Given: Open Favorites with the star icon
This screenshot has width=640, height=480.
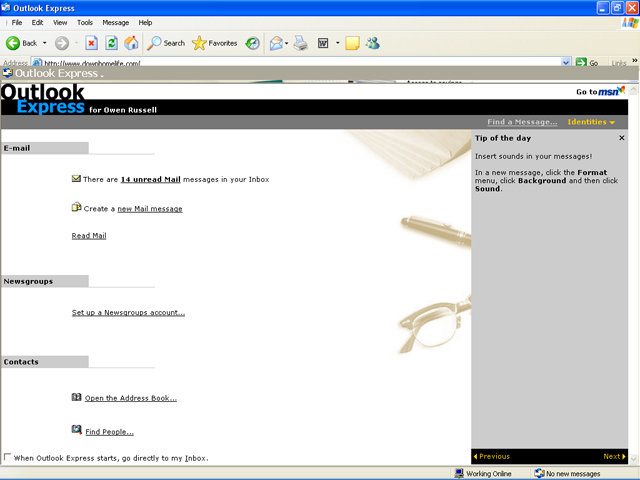Looking at the screenshot, I should click(x=199, y=43).
